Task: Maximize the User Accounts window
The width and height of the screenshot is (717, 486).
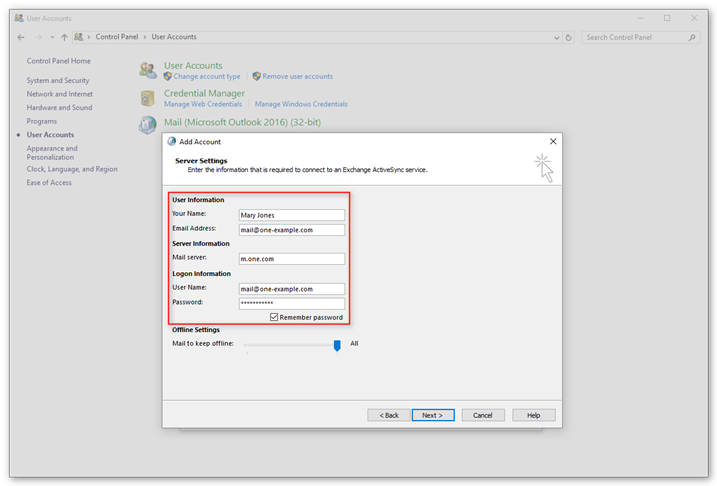Action: tap(667, 18)
